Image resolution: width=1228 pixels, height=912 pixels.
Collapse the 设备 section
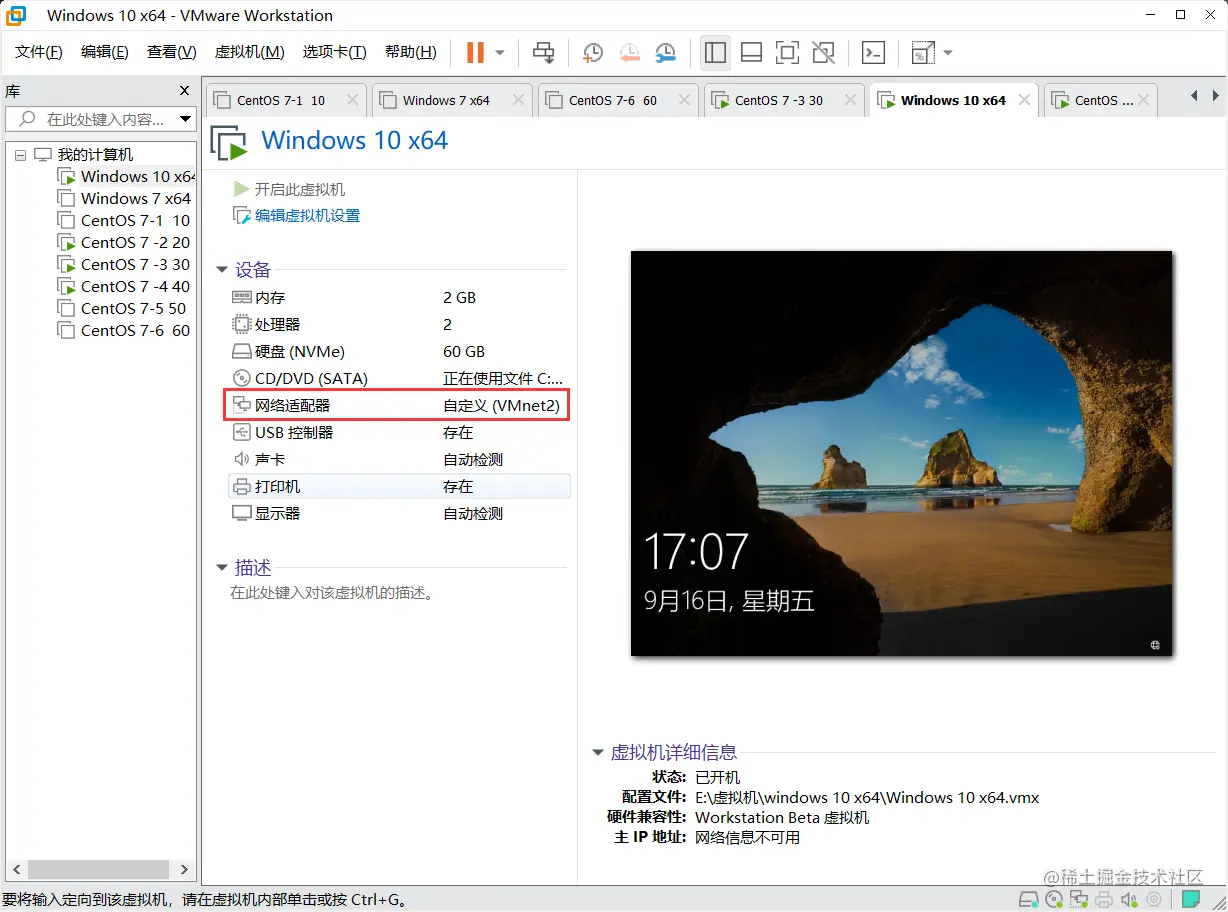click(221, 269)
